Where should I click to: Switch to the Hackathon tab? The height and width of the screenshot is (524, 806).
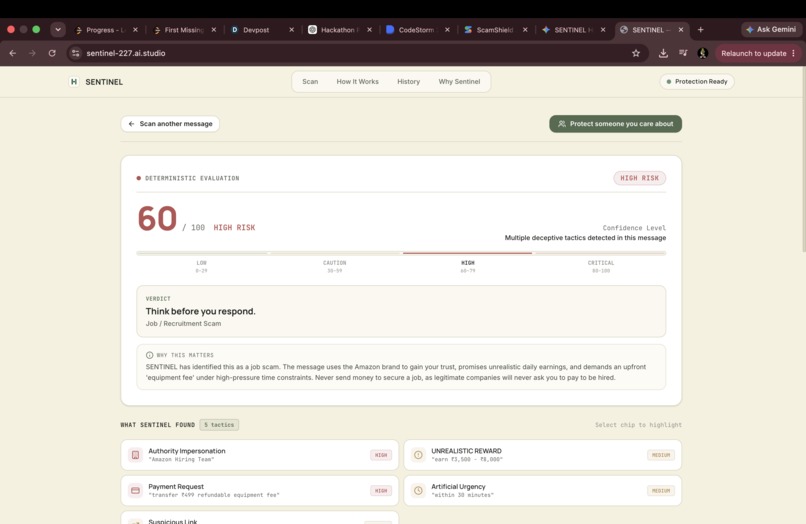pyautogui.click(x=340, y=30)
